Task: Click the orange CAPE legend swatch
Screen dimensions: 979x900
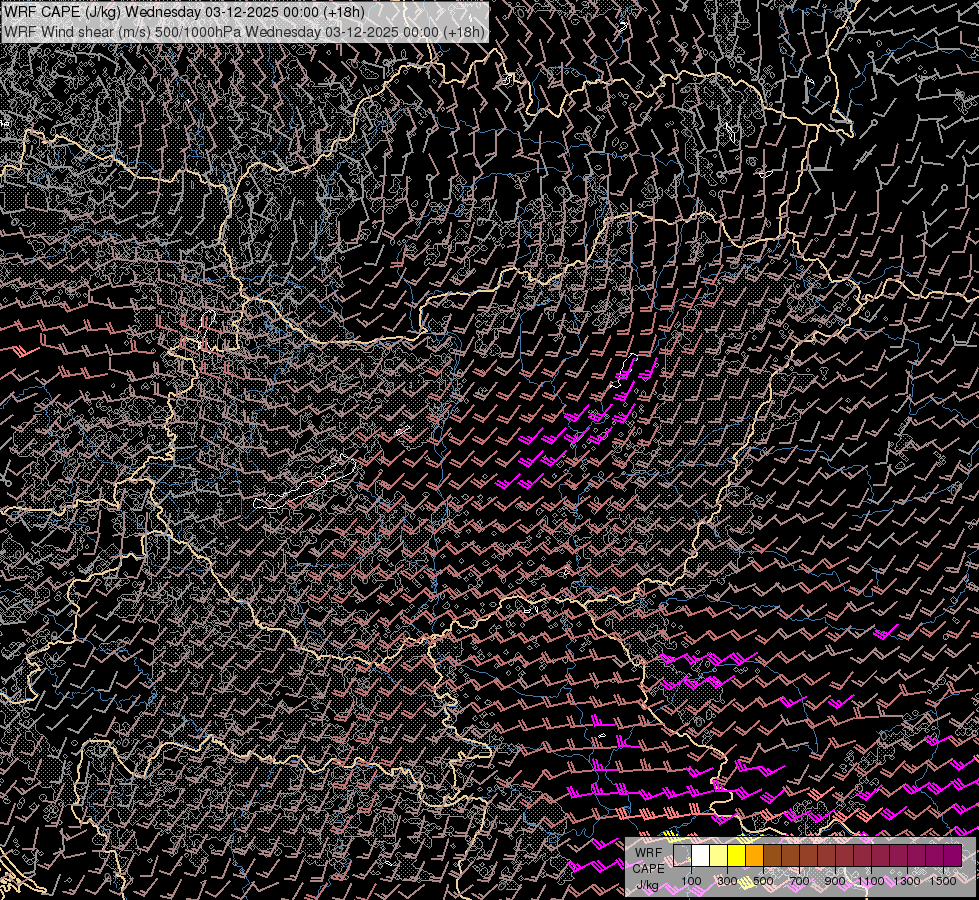Action: point(755,856)
